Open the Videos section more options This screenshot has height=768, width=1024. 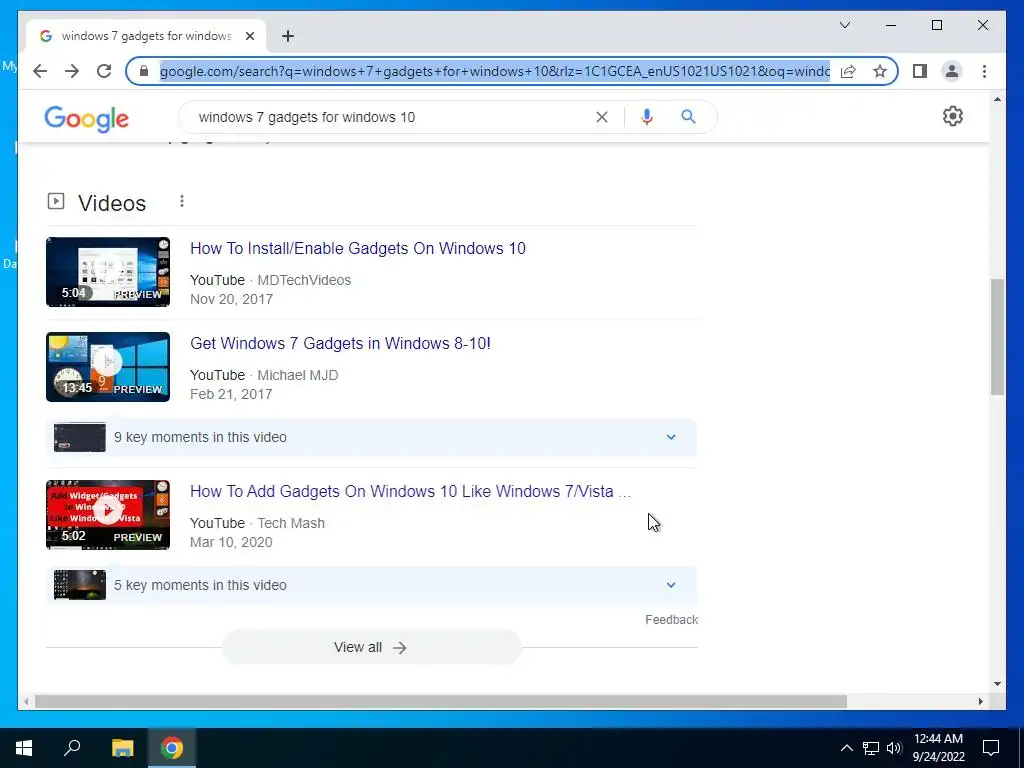coord(182,201)
